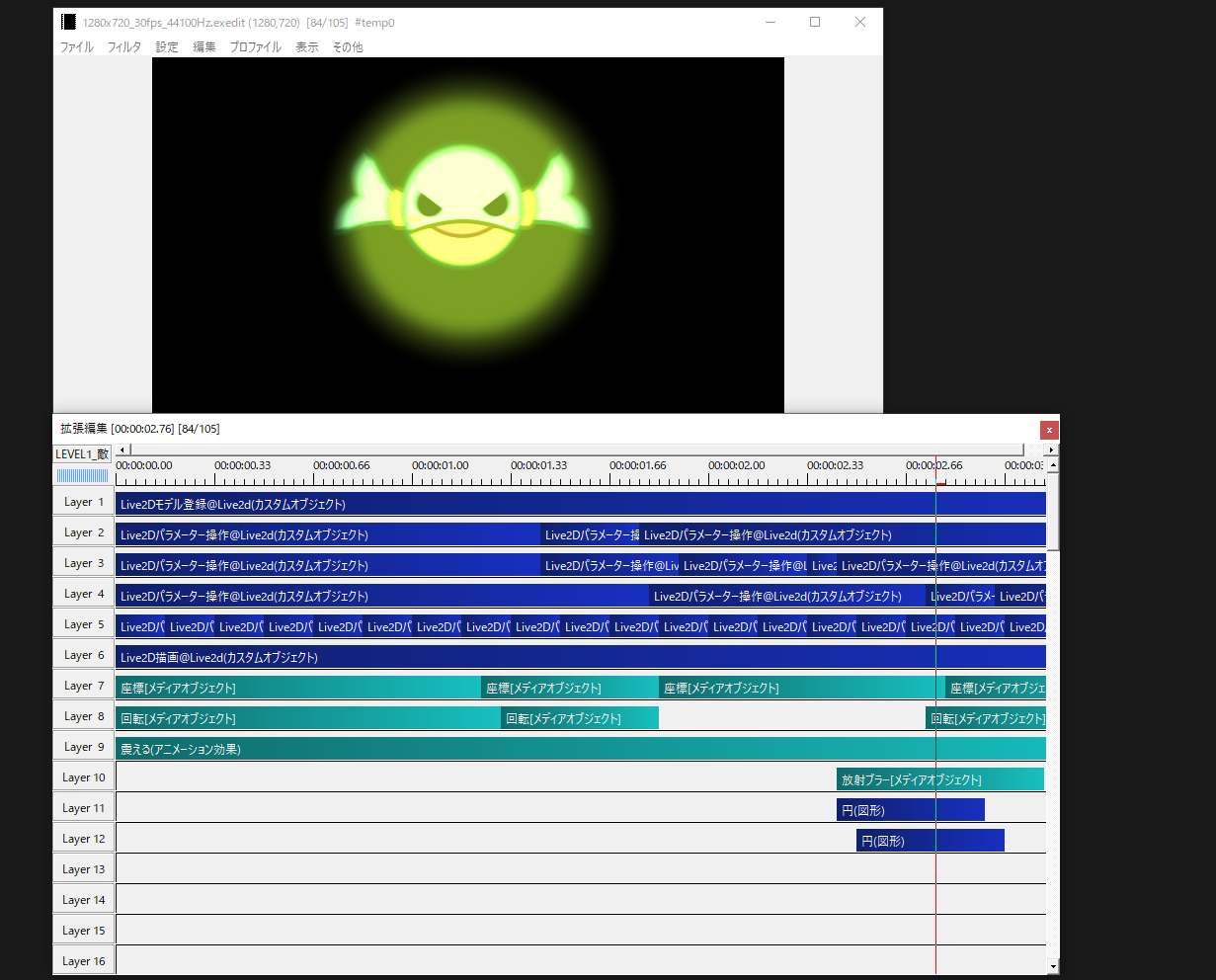Screen dimensions: 1216x980
Task: Click the blue timeline zoom scale bar
Action: 83,476
